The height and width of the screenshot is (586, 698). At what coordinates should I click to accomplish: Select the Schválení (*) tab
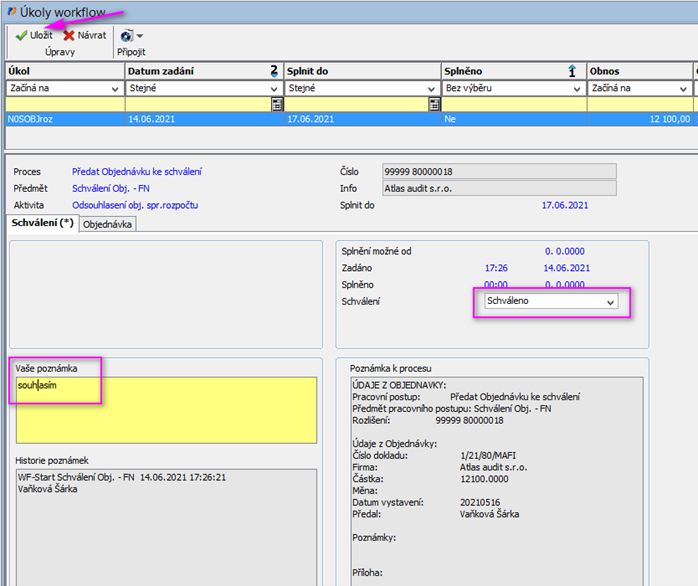tap(41, 223)
